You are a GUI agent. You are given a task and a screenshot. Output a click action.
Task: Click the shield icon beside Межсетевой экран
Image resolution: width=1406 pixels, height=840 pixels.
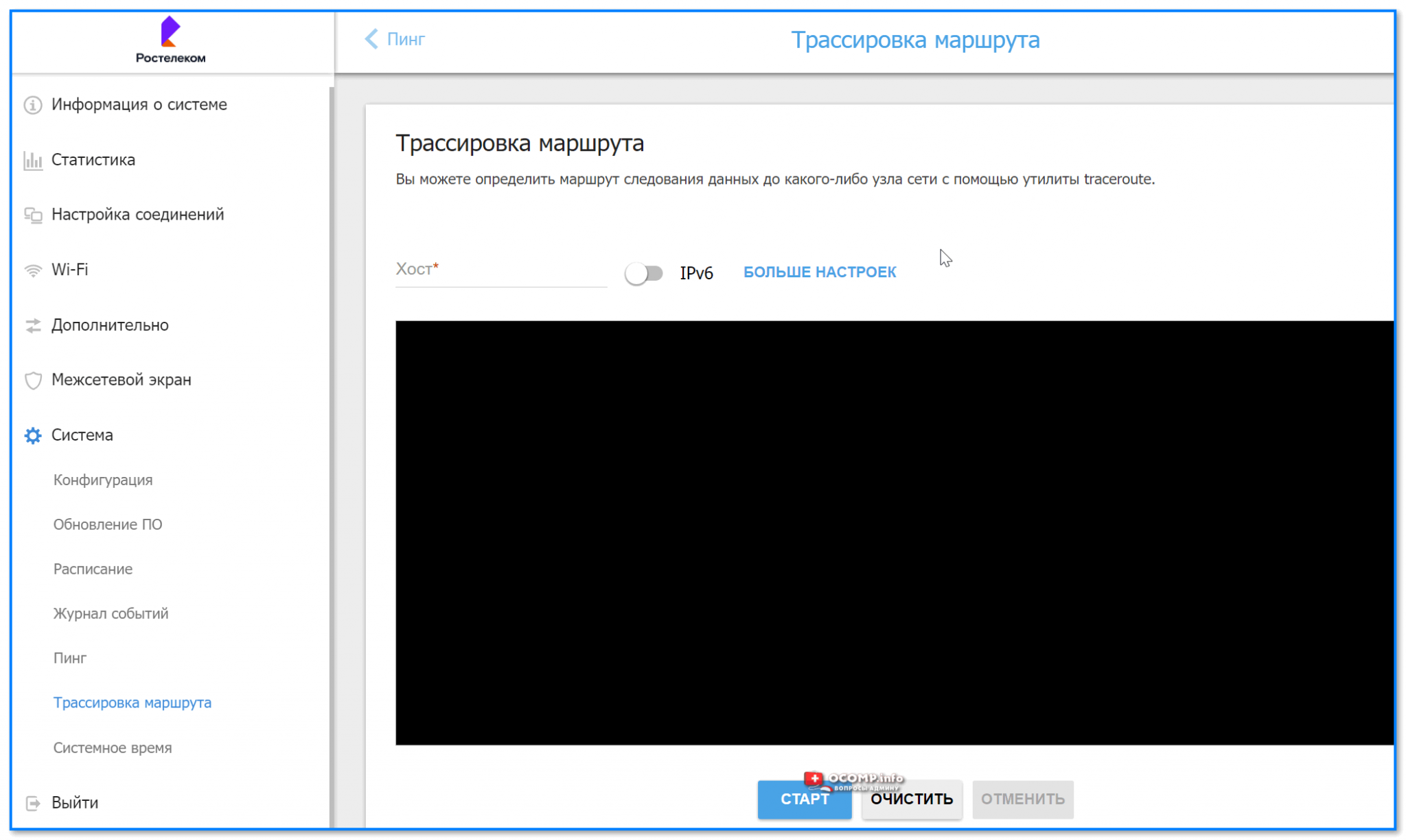pos(33,380)
